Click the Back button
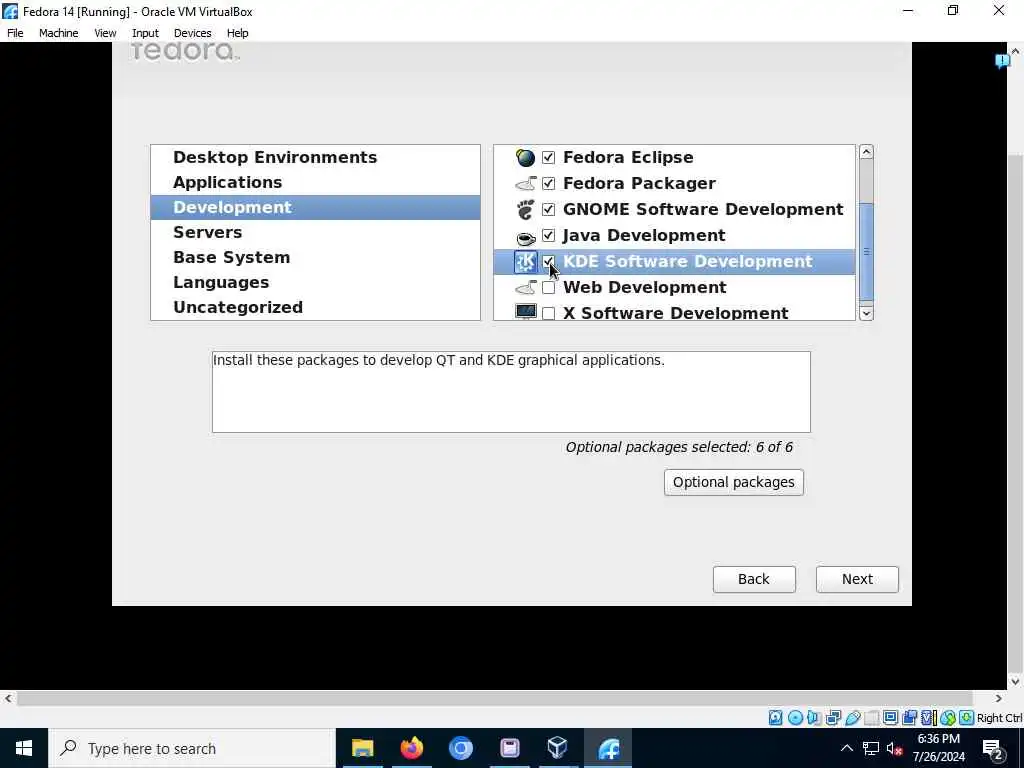1024x768 pixels. [x=754, y=579]
